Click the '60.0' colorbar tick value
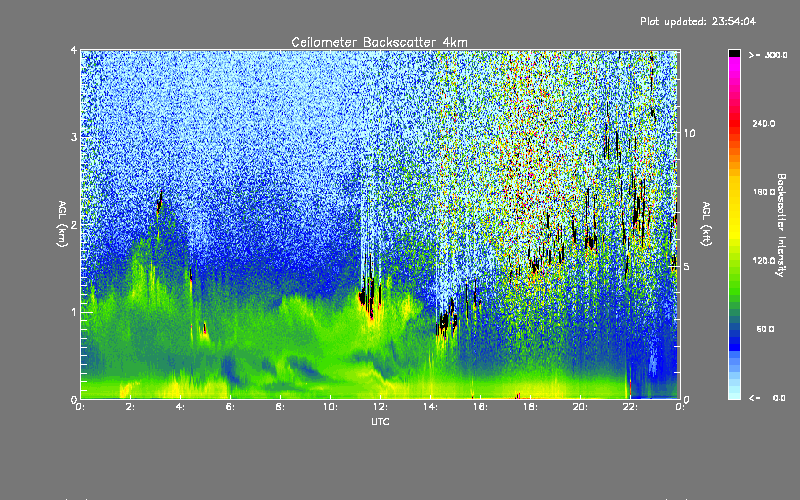800x500 pixels. pos(765,329)
